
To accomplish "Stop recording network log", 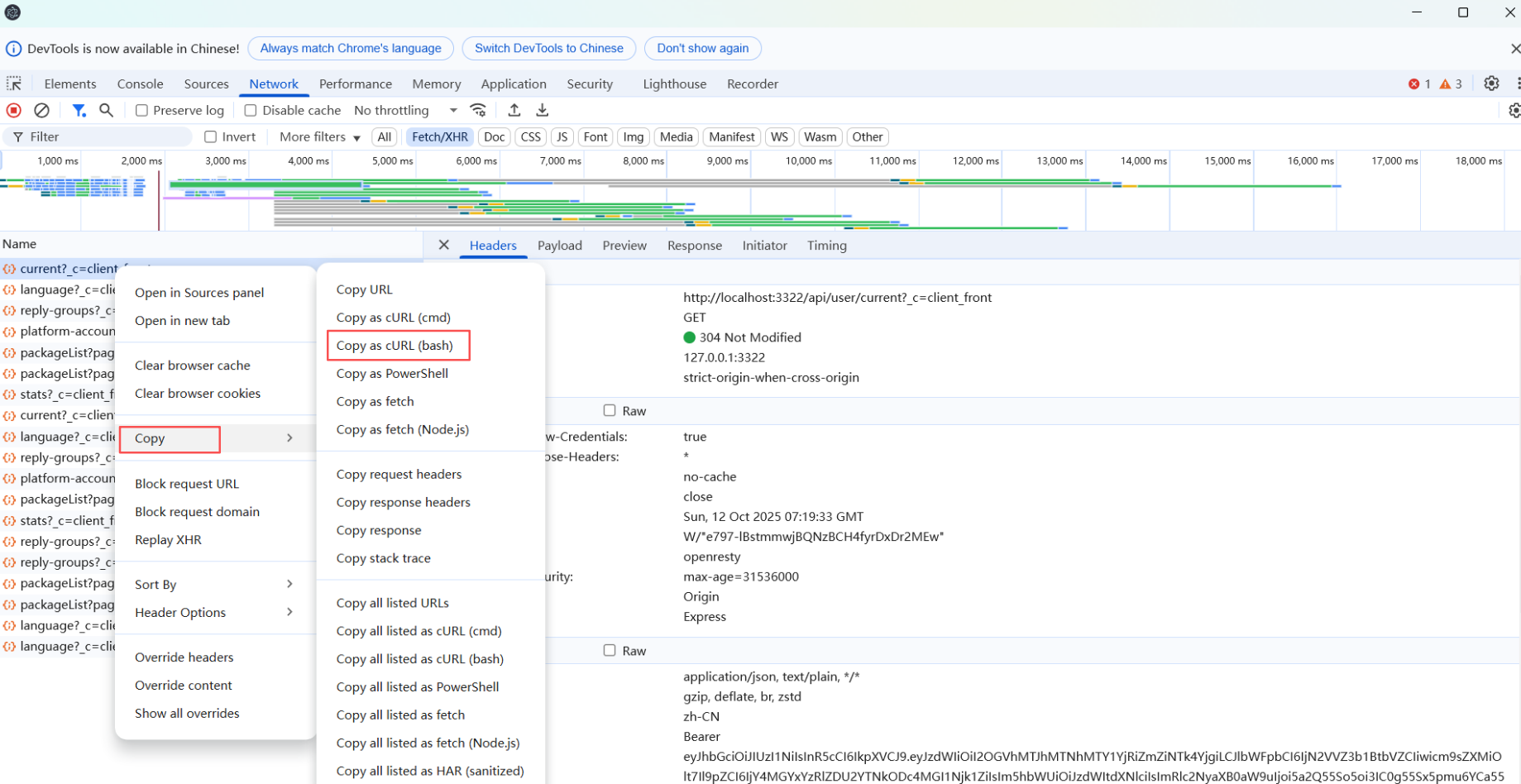I will coord(14,110).
